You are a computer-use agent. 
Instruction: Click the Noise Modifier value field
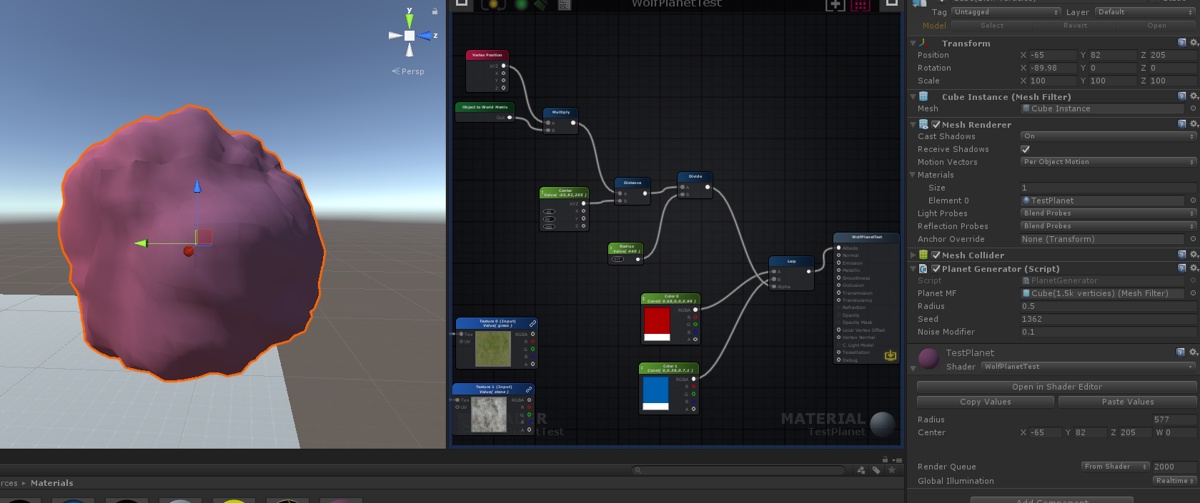point(1108,332)
